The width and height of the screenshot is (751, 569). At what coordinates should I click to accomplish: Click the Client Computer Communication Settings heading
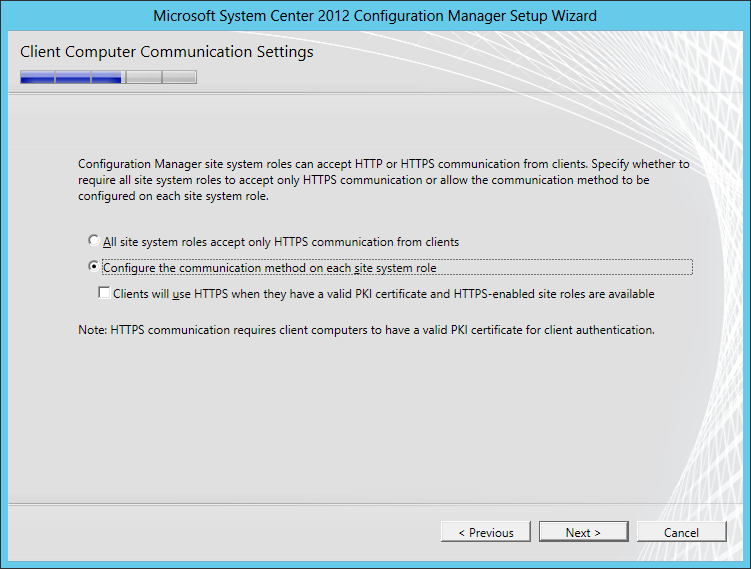click(166, 52)
